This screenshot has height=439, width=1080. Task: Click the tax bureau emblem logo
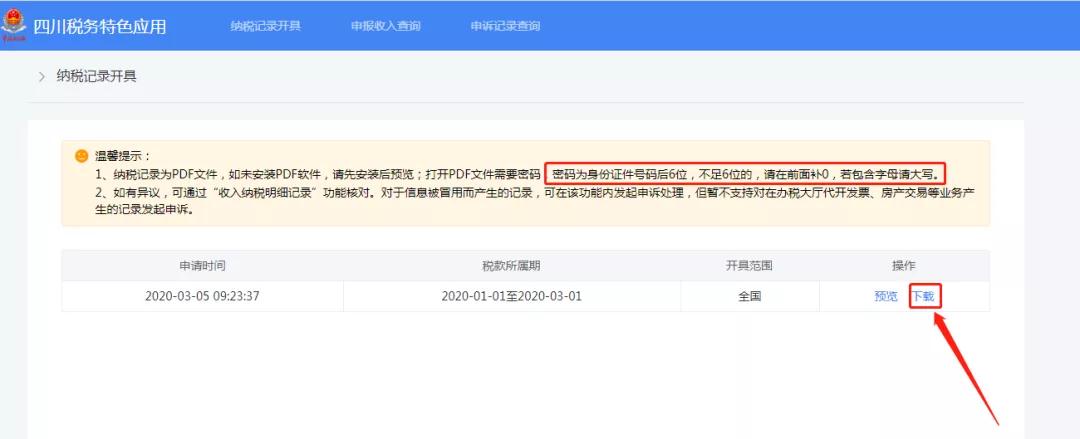point(13,25)
